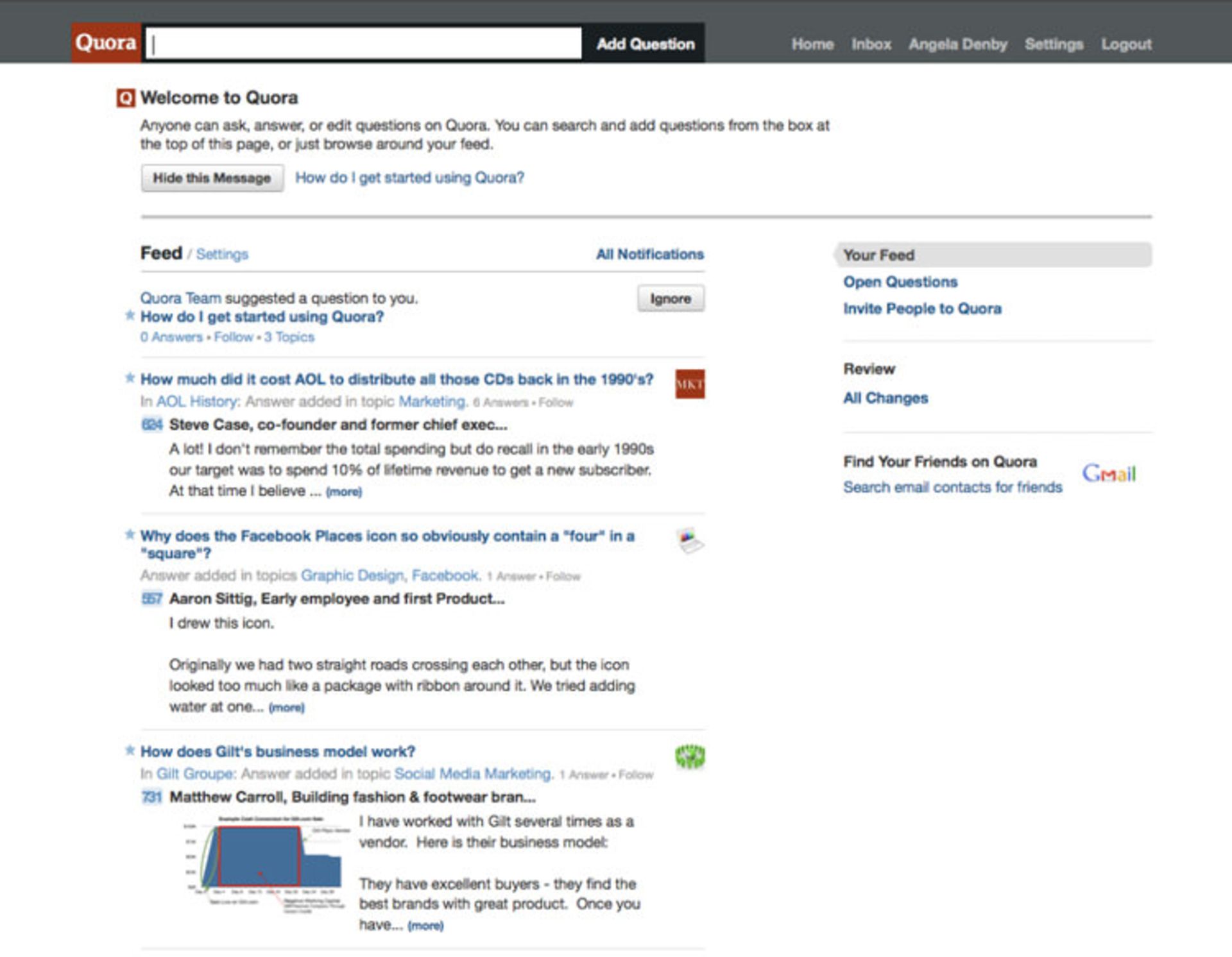Screen dimensions: 1232x957
Task: Switch to Open Questions in the sidebar
Action: [x=900, y=282]
